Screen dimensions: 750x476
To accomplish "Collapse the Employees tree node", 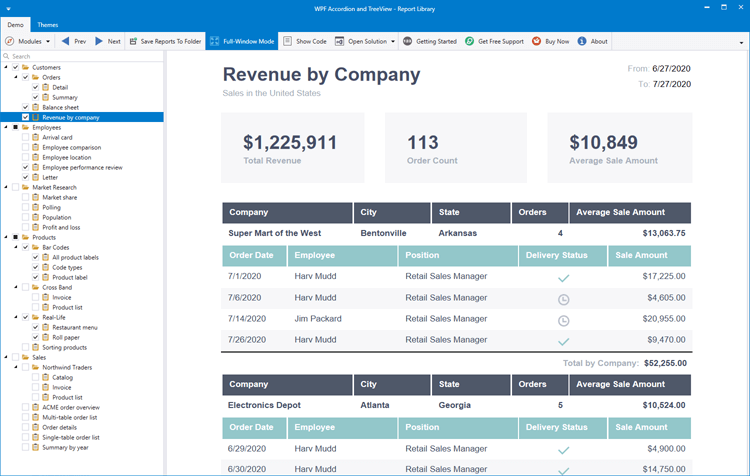I will coord(6,127).
